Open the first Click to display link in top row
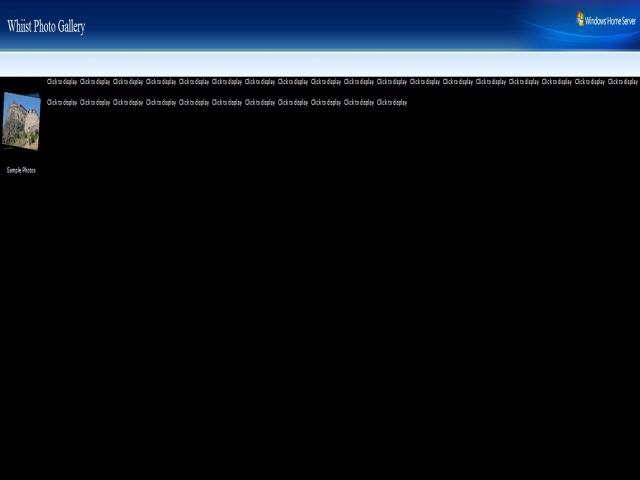 [x=62, y=82]
